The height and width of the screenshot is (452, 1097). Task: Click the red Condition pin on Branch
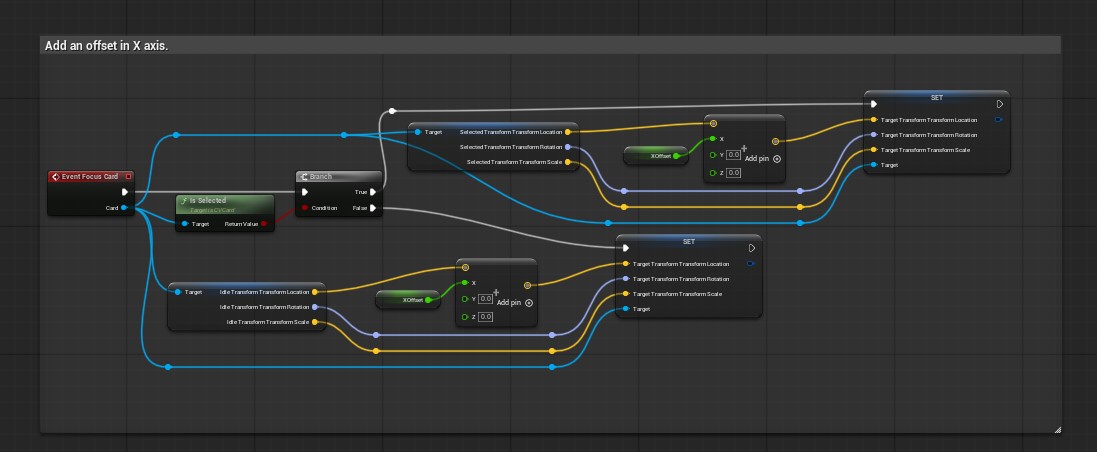[x=304, y=208]
